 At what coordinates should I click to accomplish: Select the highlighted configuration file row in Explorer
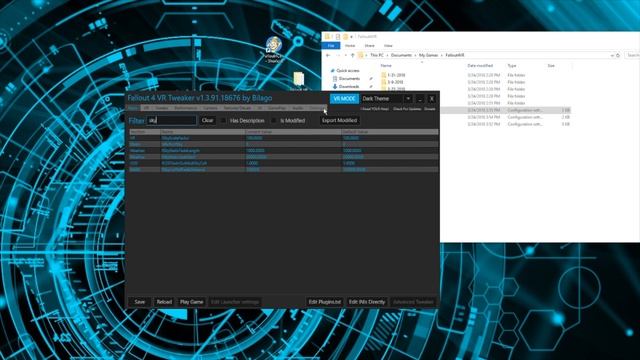coord(506,110)
